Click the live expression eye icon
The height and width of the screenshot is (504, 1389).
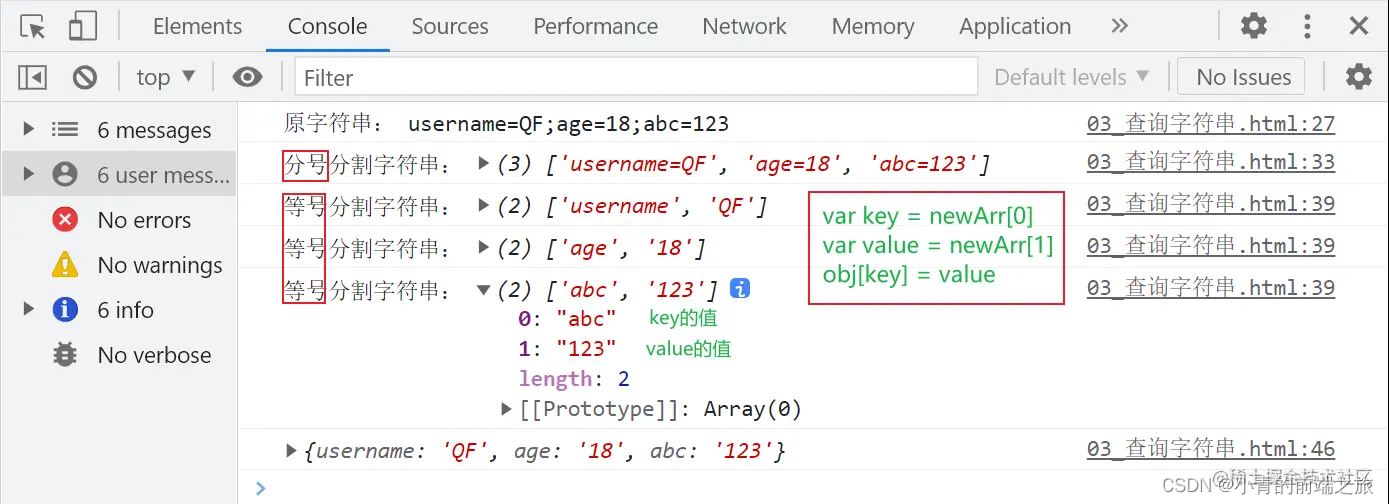tap(247, 77)
